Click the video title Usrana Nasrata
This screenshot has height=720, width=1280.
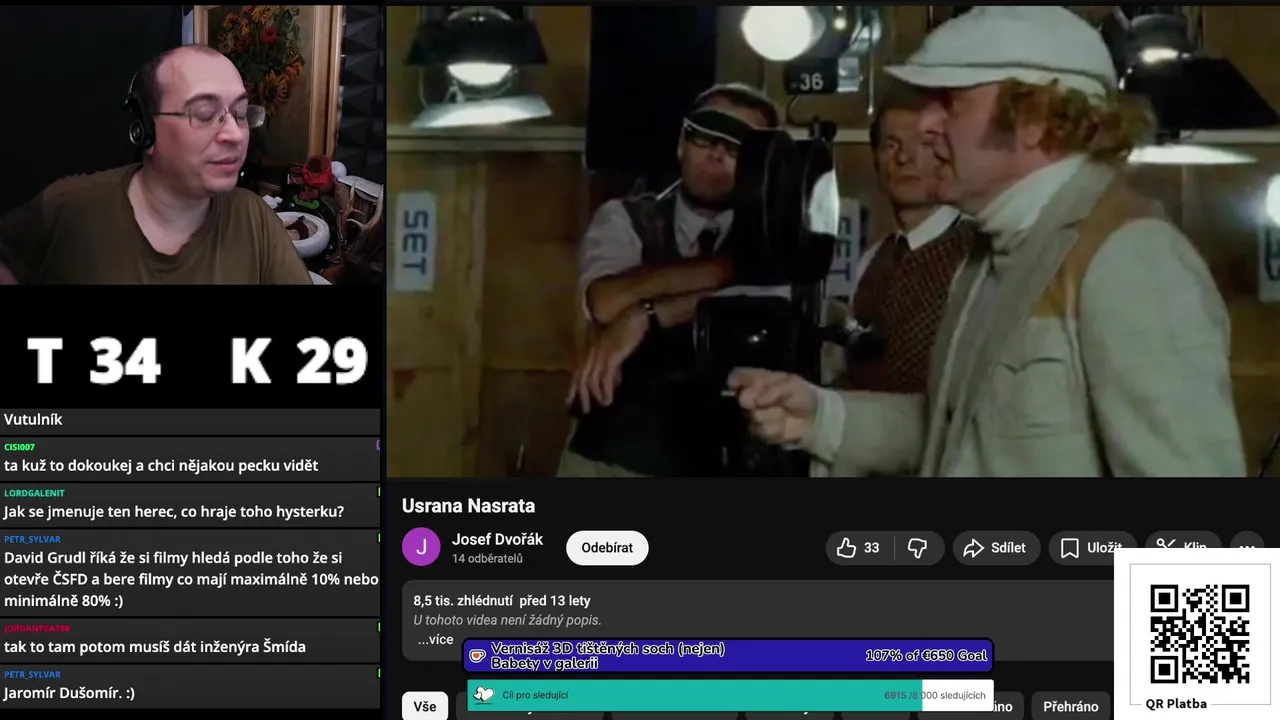point(468,506)
